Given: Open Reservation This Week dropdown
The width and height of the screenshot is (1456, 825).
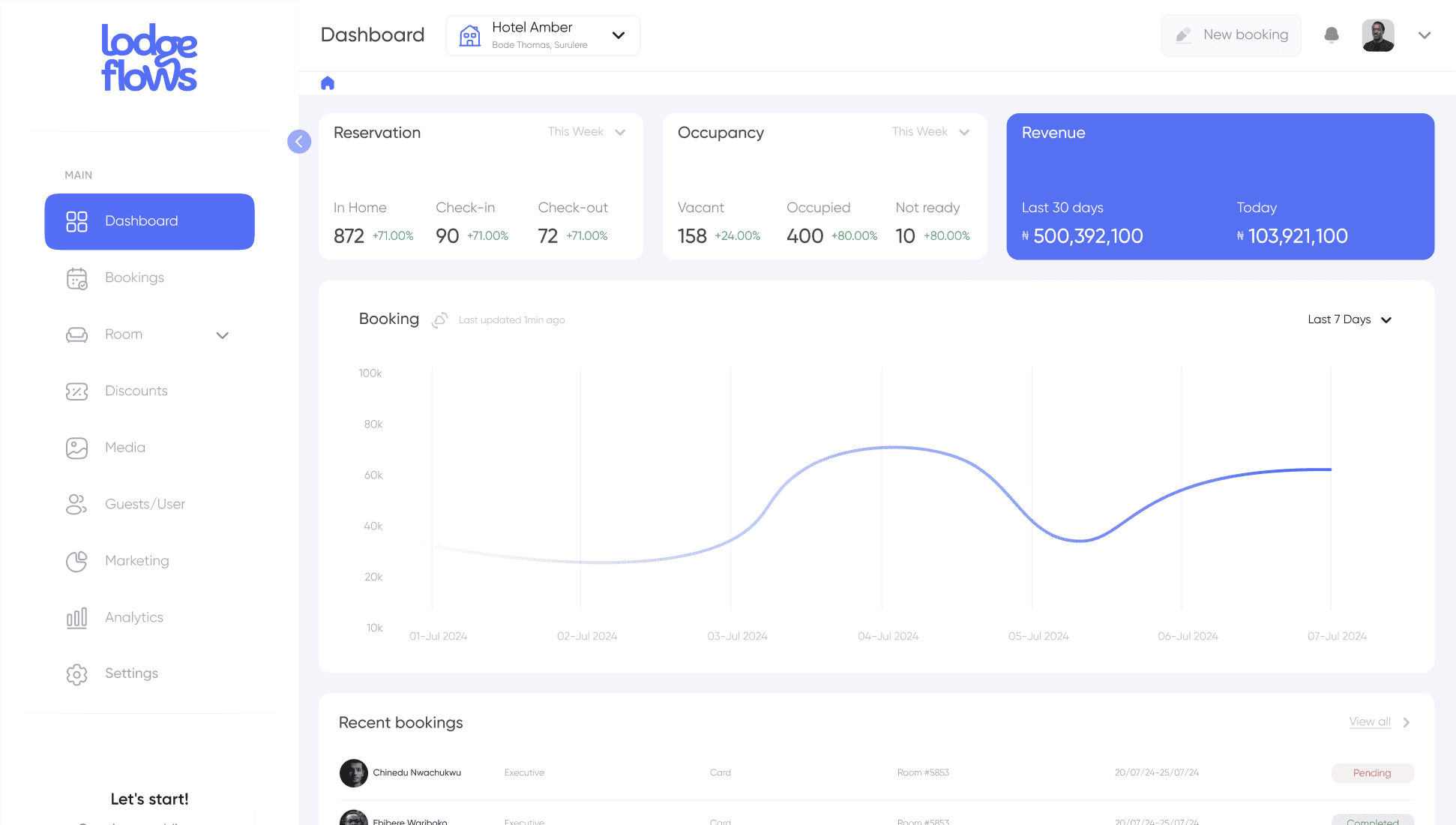Looking at the screenshot, I should coord(586,132).
